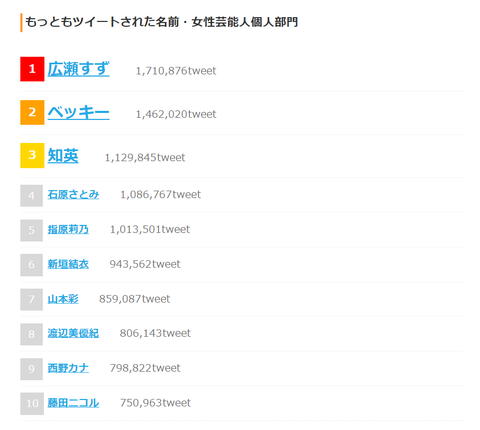This screenshot has width=480, height=430.
Task: Open the 知英 link
Action: (x=63, y=156)
